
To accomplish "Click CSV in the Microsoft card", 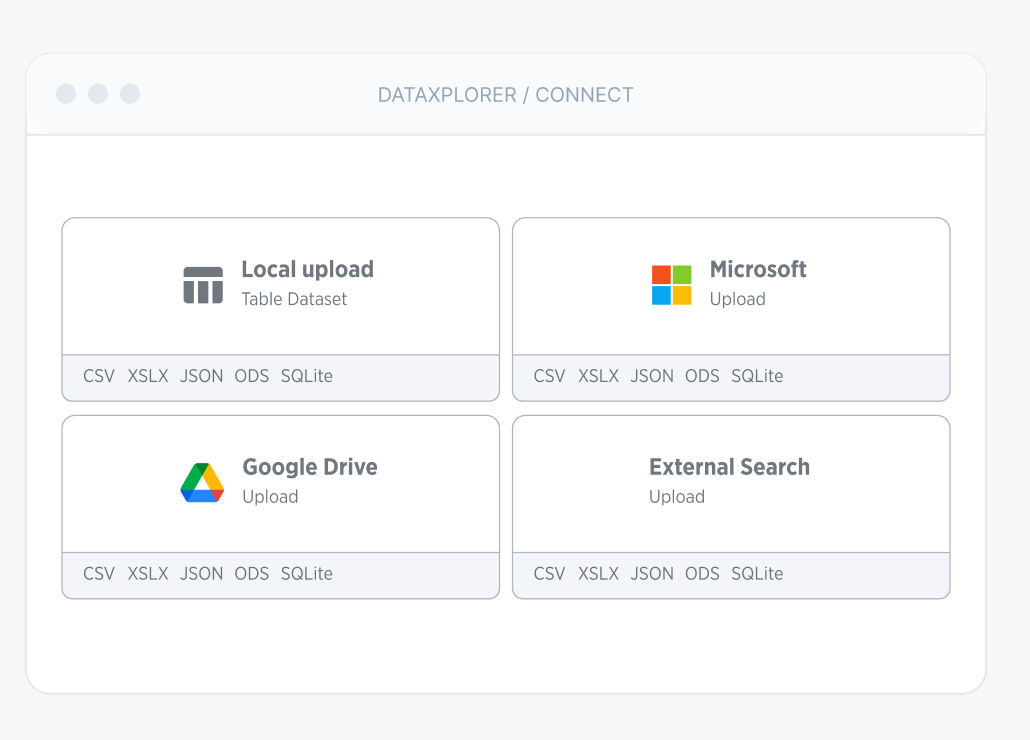I will point(549,376).
